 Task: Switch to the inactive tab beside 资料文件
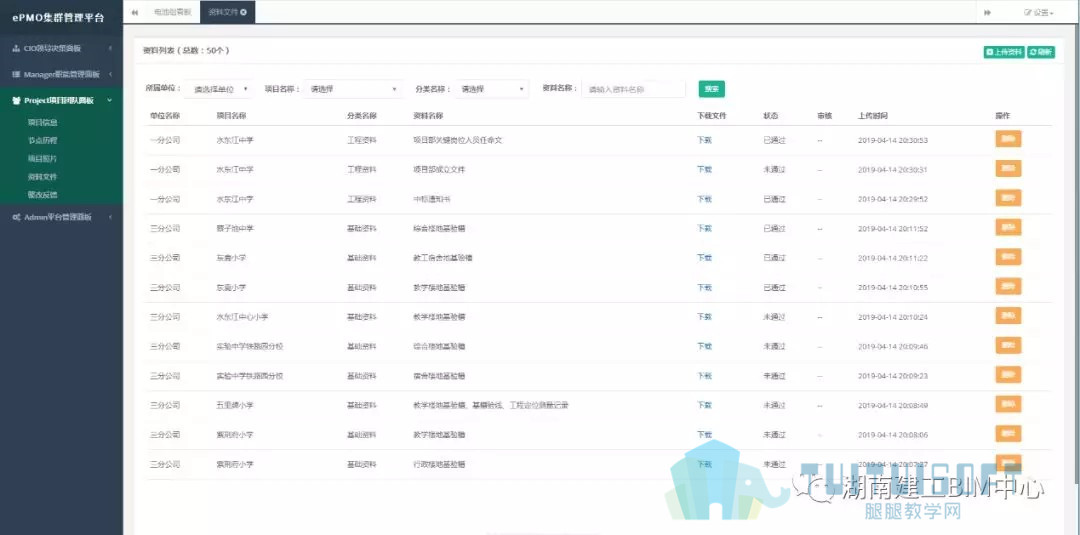(x=172, y=12)
